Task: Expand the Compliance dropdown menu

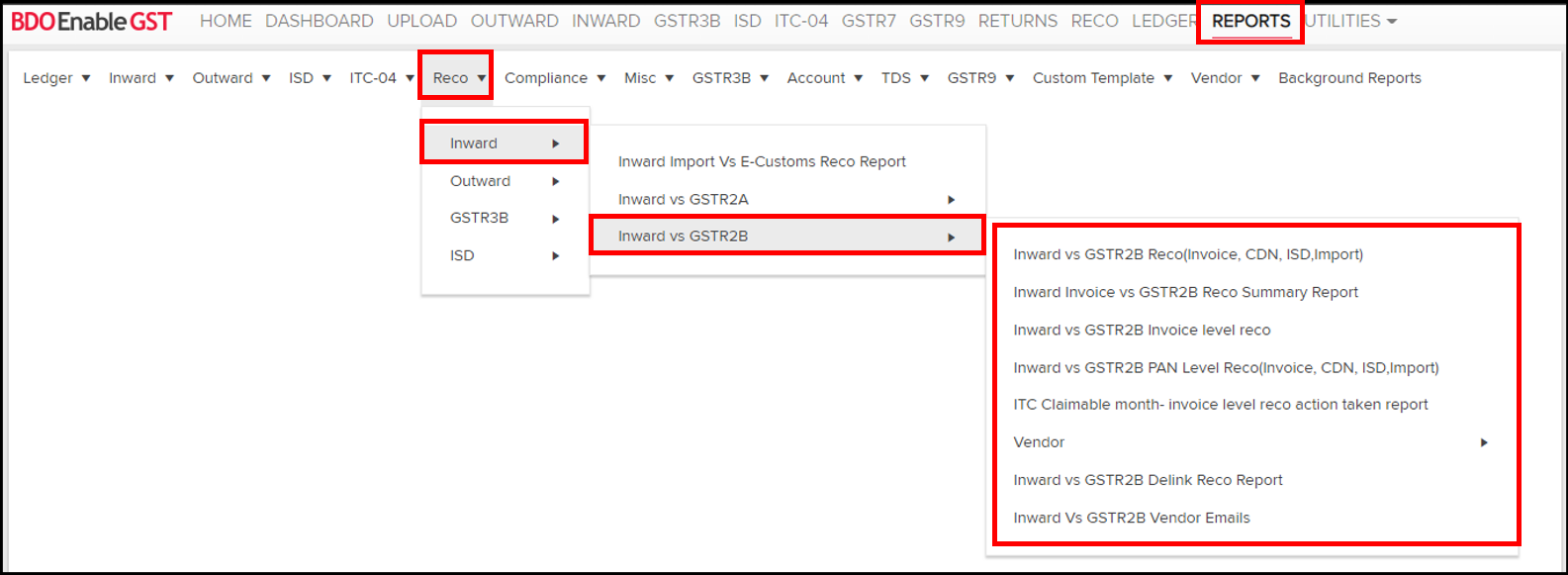Action: click(554, 78)
